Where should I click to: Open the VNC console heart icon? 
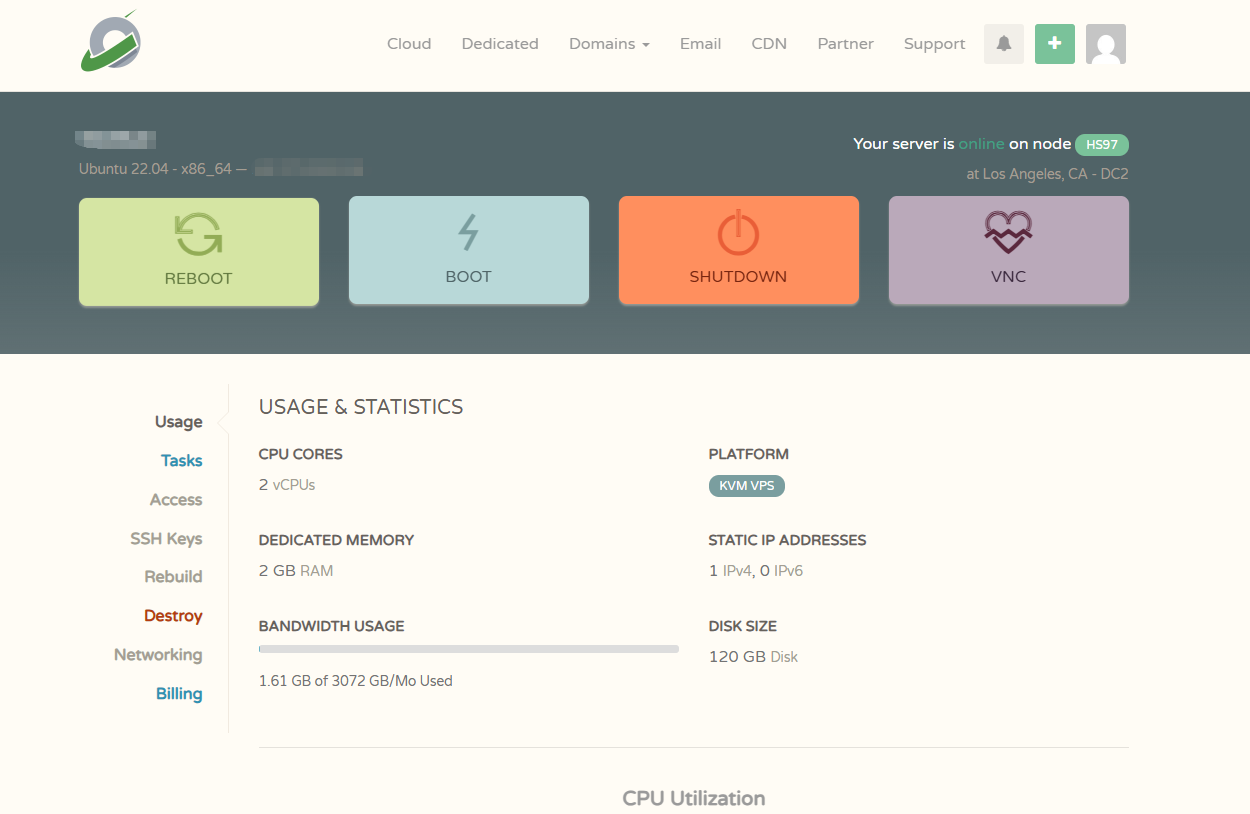1008,232
